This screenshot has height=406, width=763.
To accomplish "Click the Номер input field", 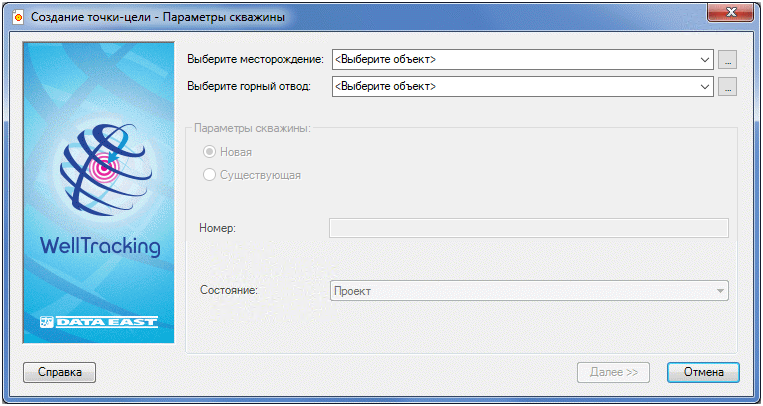I will click(529, 228).
